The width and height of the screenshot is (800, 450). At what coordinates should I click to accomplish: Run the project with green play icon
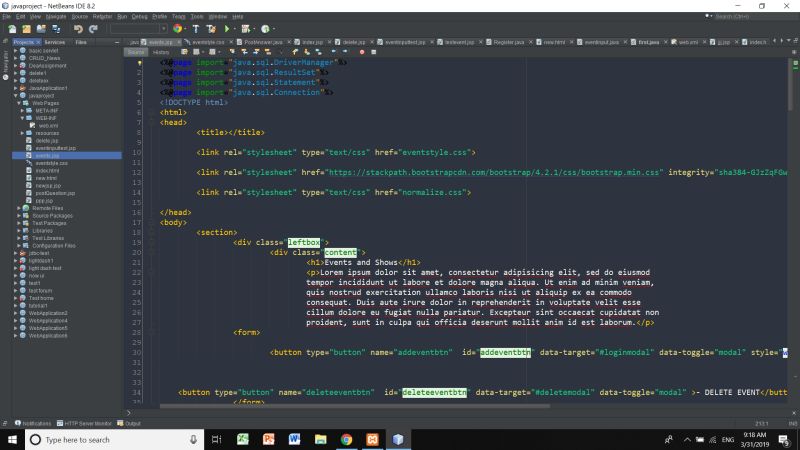pyautogui.click(x=227, y=29)
